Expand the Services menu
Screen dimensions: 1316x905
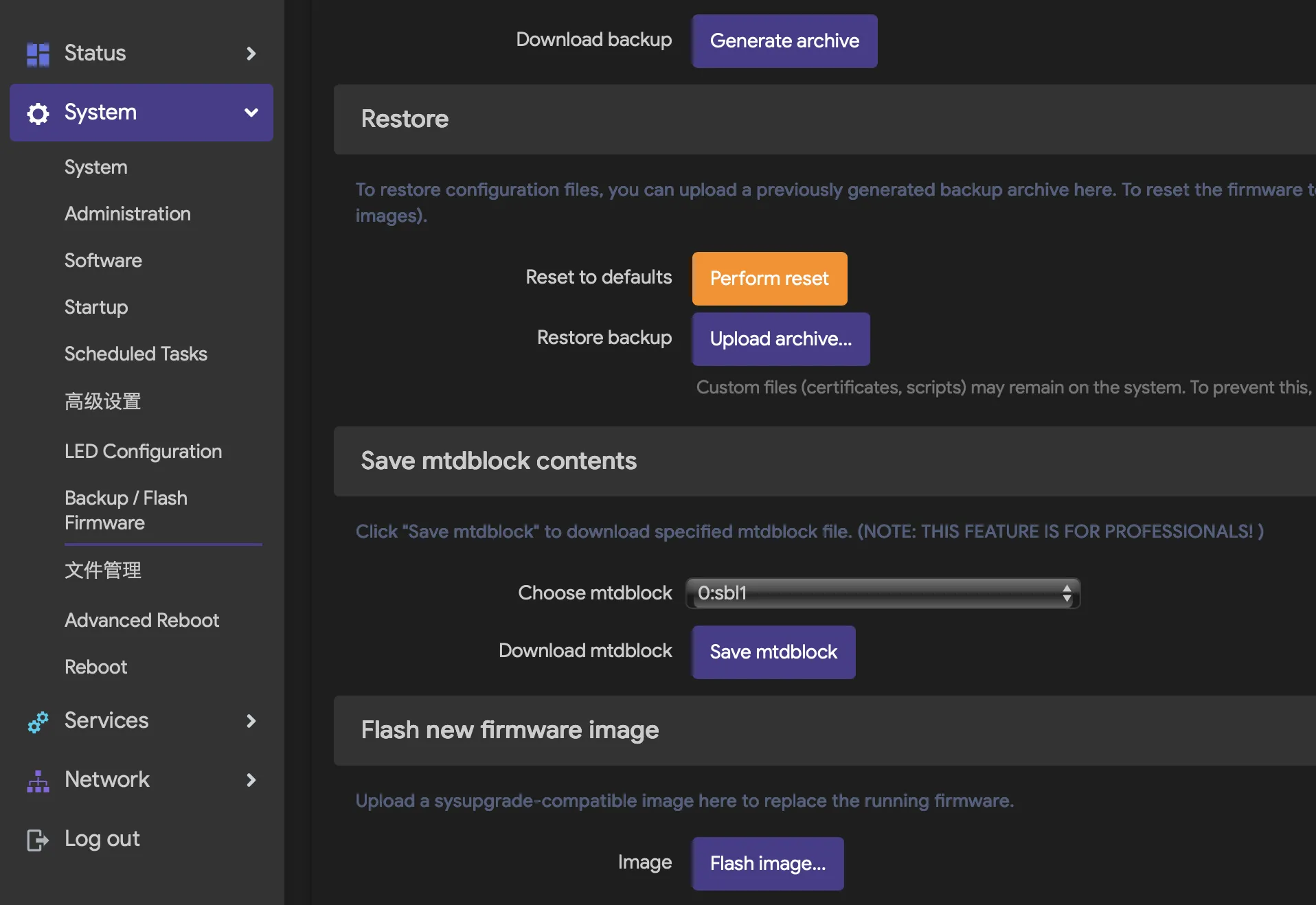tap(251, 722)
